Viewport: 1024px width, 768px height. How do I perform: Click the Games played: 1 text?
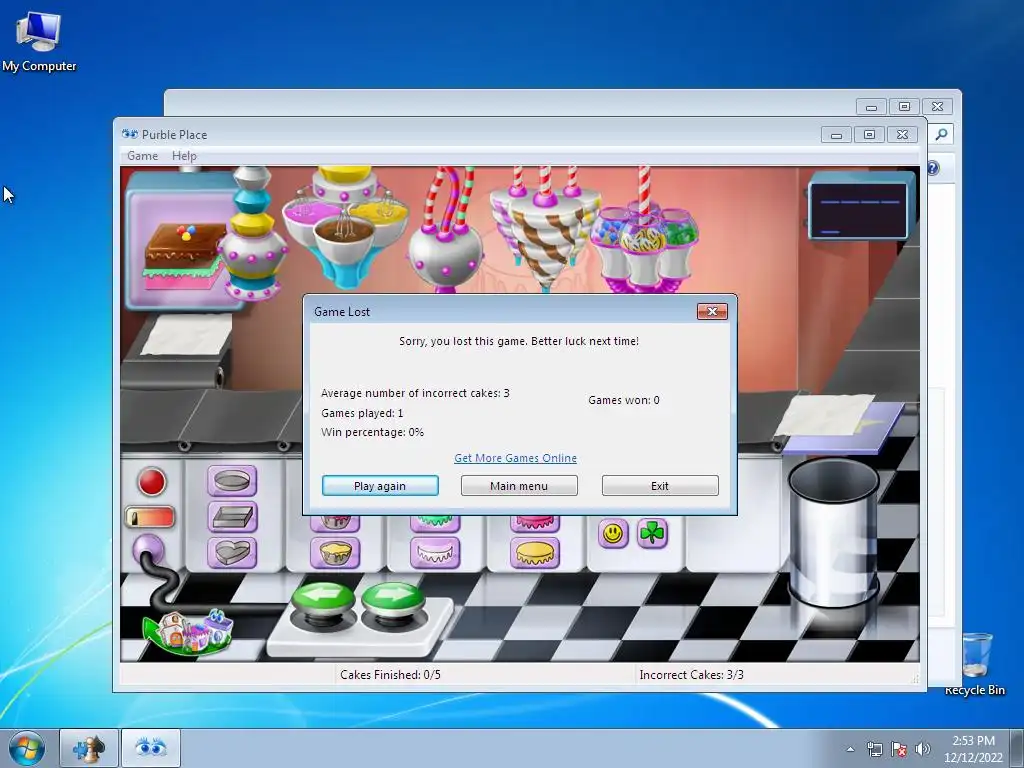pos(362,413)
